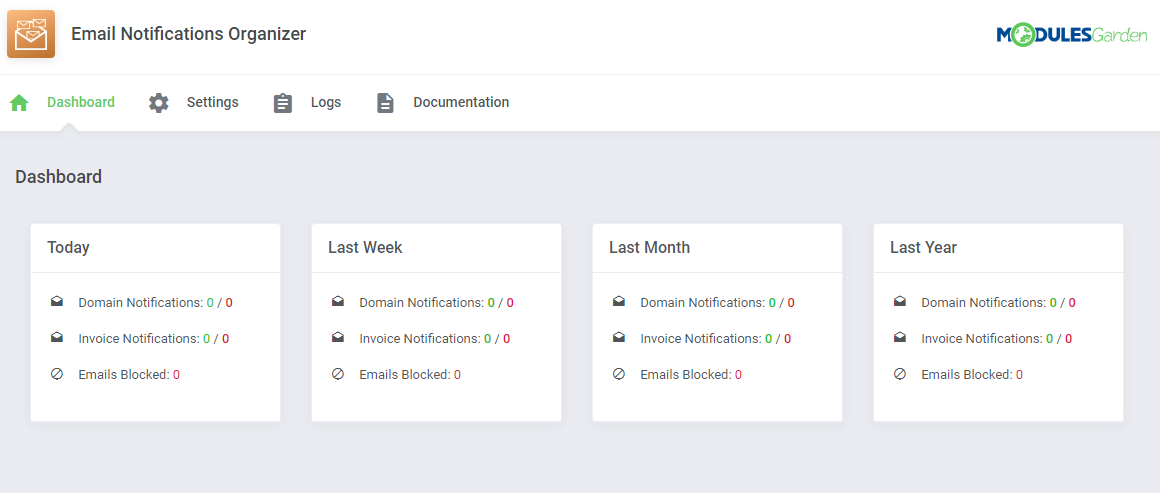This screenshot has width=1160, height=493.
Task: Click envelope icon beside Today Domain Notifications
Action: click(x=57, y=302)
